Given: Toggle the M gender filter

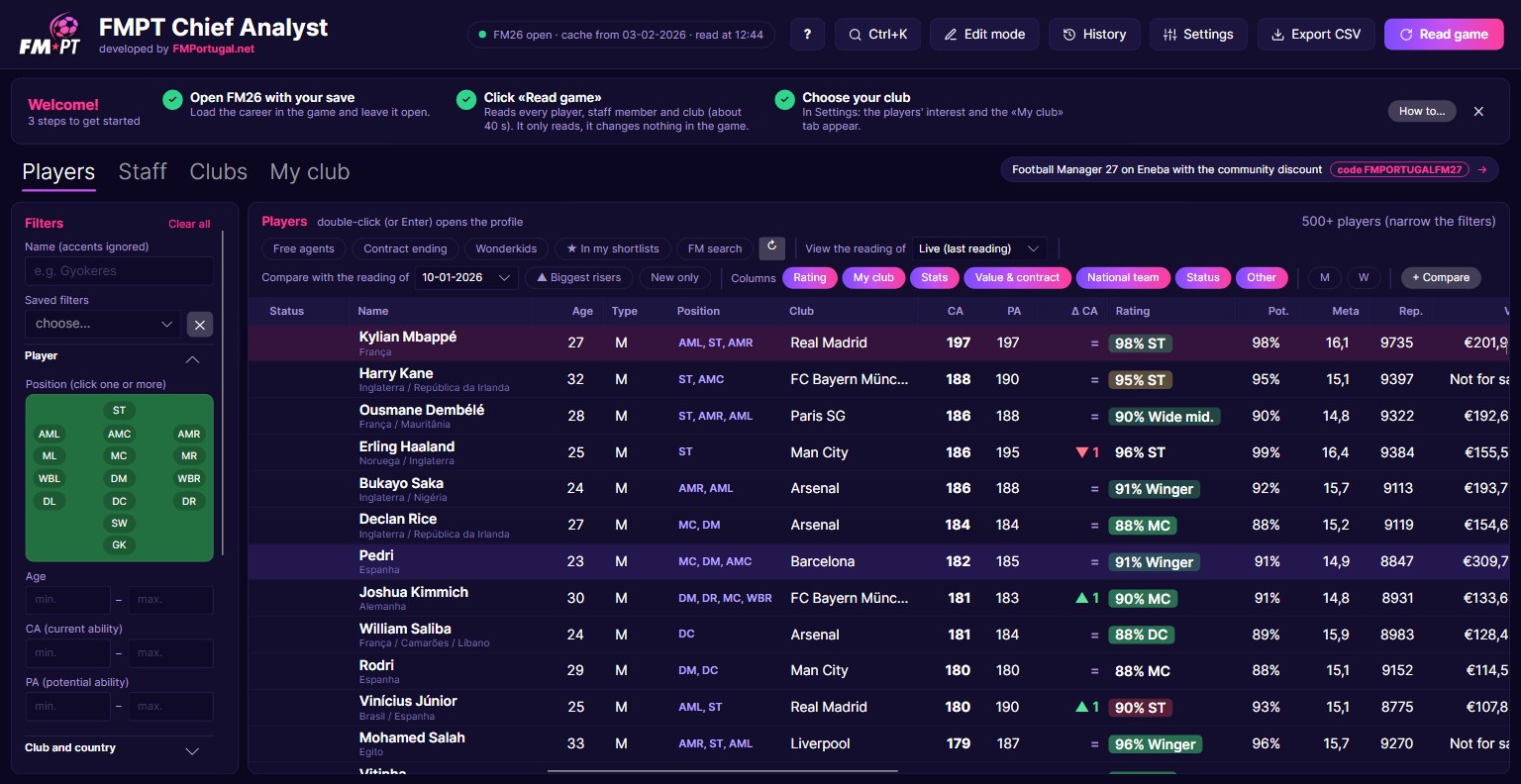Looking at the screenshot, I should pos(1325,278).
